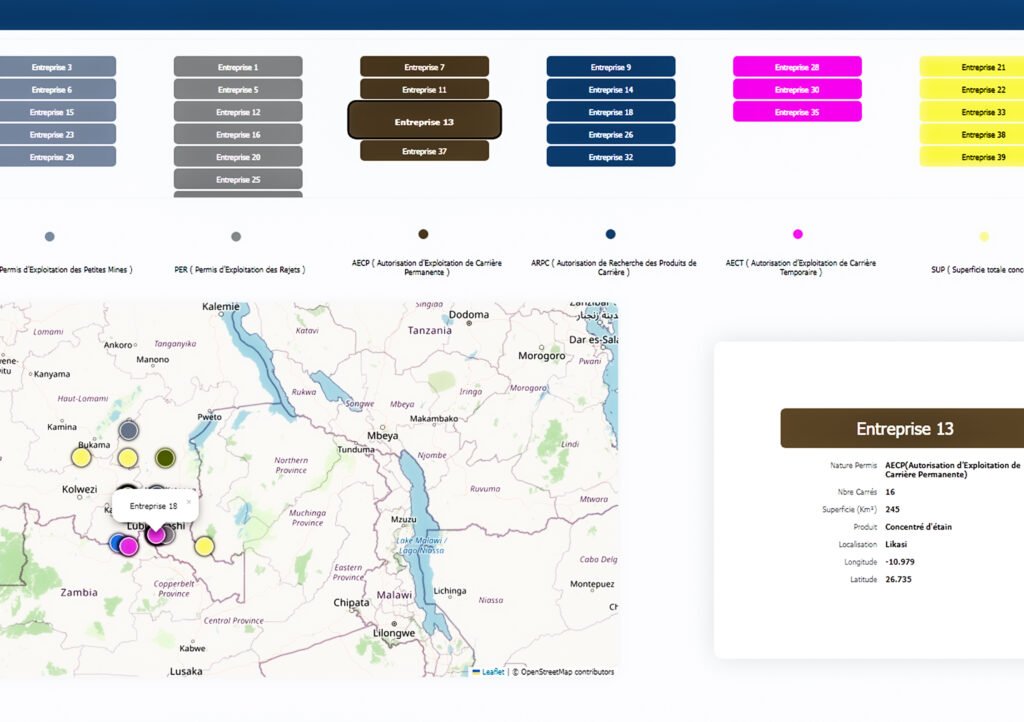Screen dimensions: 1024x722
Task: Select Entreprise 21
Action: pos(972,67)
